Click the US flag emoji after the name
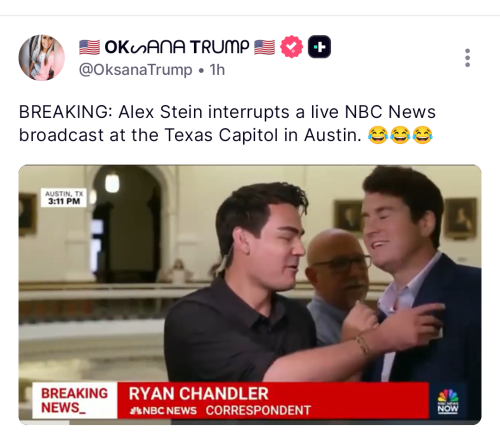Image resolution: width=500 pixels, height=438 pixels. point(265,47)
